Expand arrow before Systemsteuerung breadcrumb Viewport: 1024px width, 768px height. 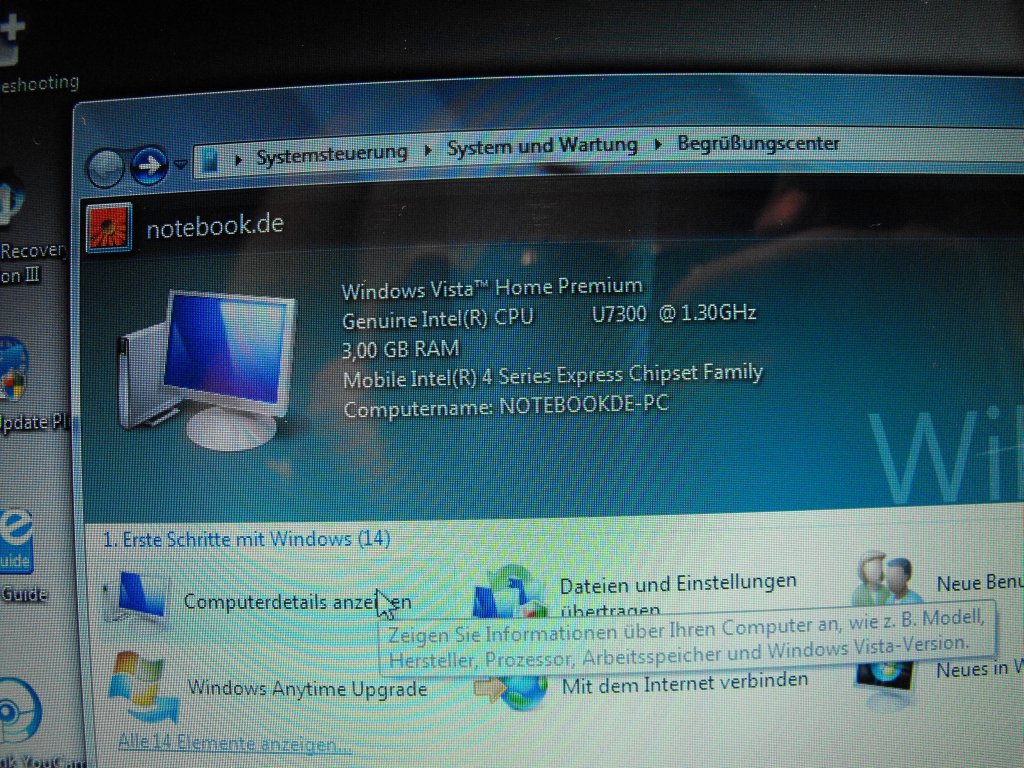tap(238, 159)
